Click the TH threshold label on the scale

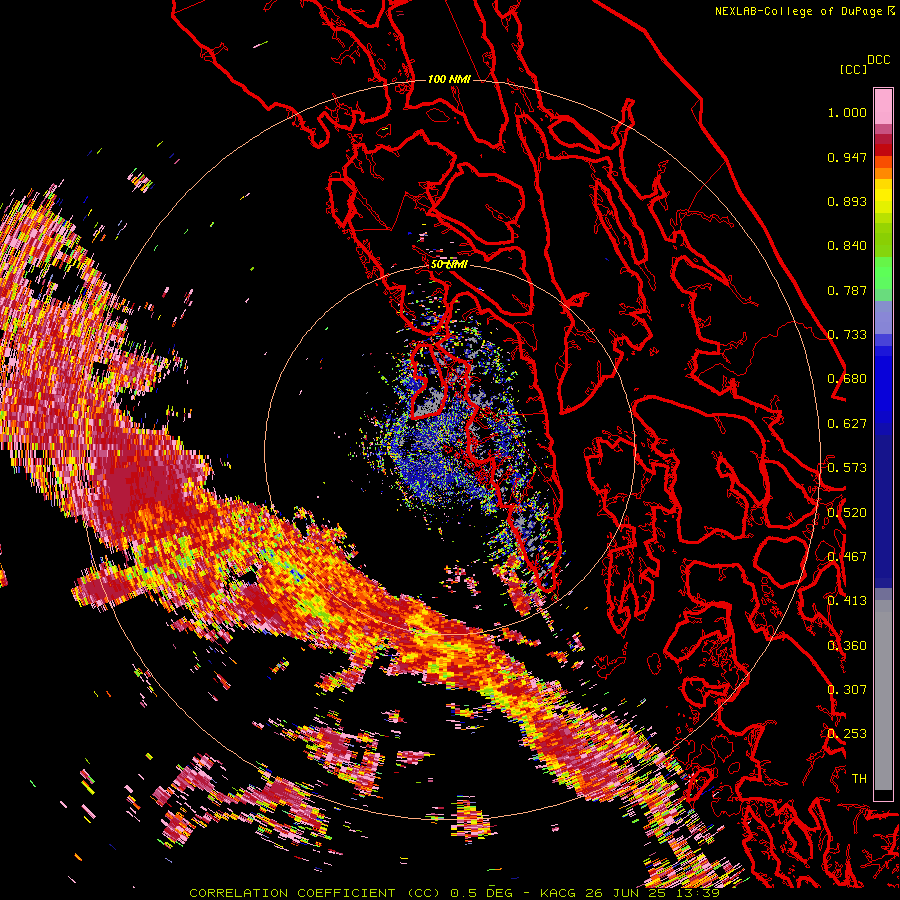(x=859, y=778)
